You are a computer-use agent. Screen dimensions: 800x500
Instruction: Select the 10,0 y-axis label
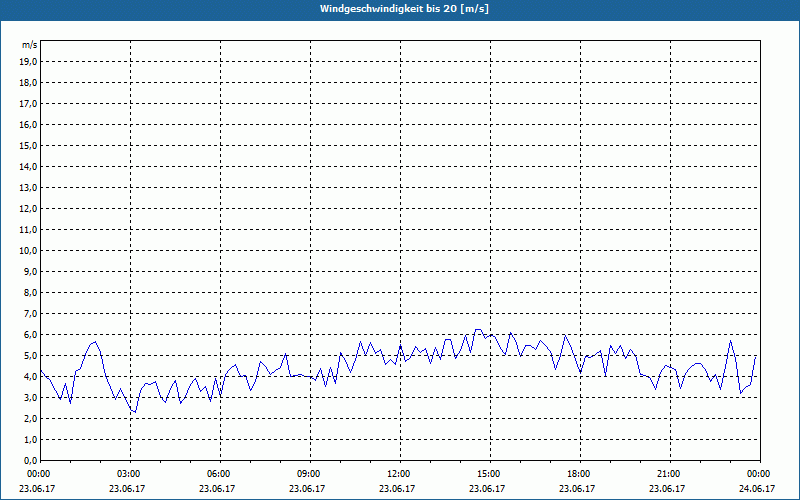point(28,251)
